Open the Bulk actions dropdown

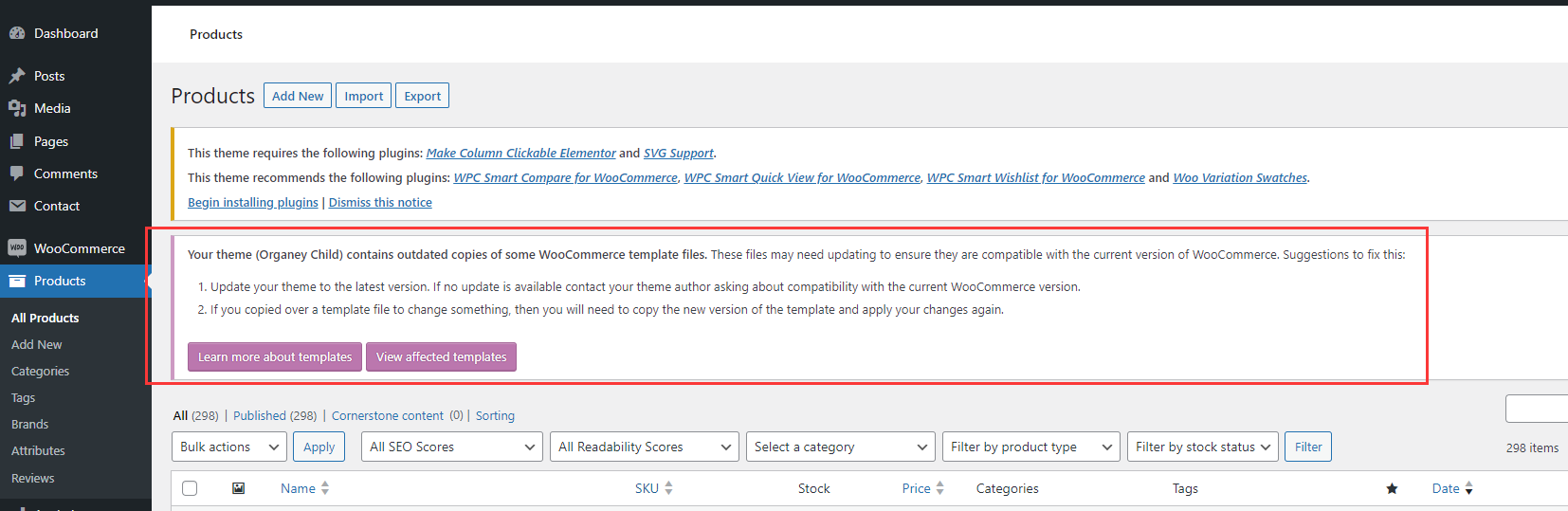click(229, 447)
